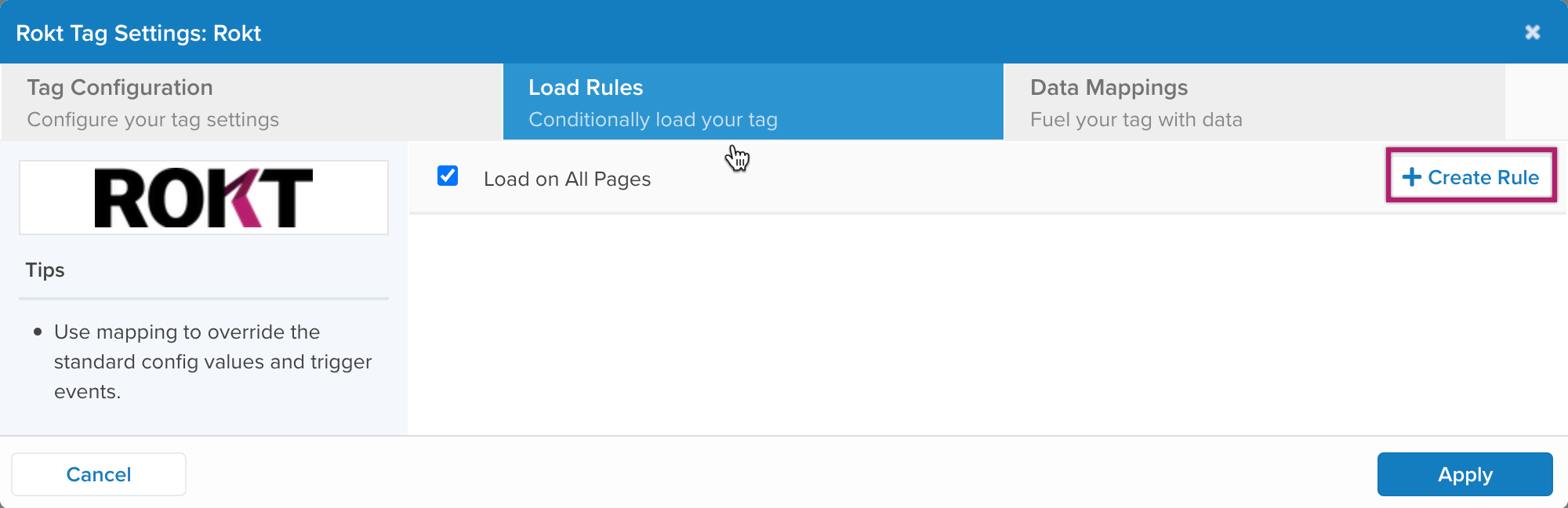Screen dimensions: 1568x508
Task: Click the ROKT logo image
Action: [x=204, y=198]
